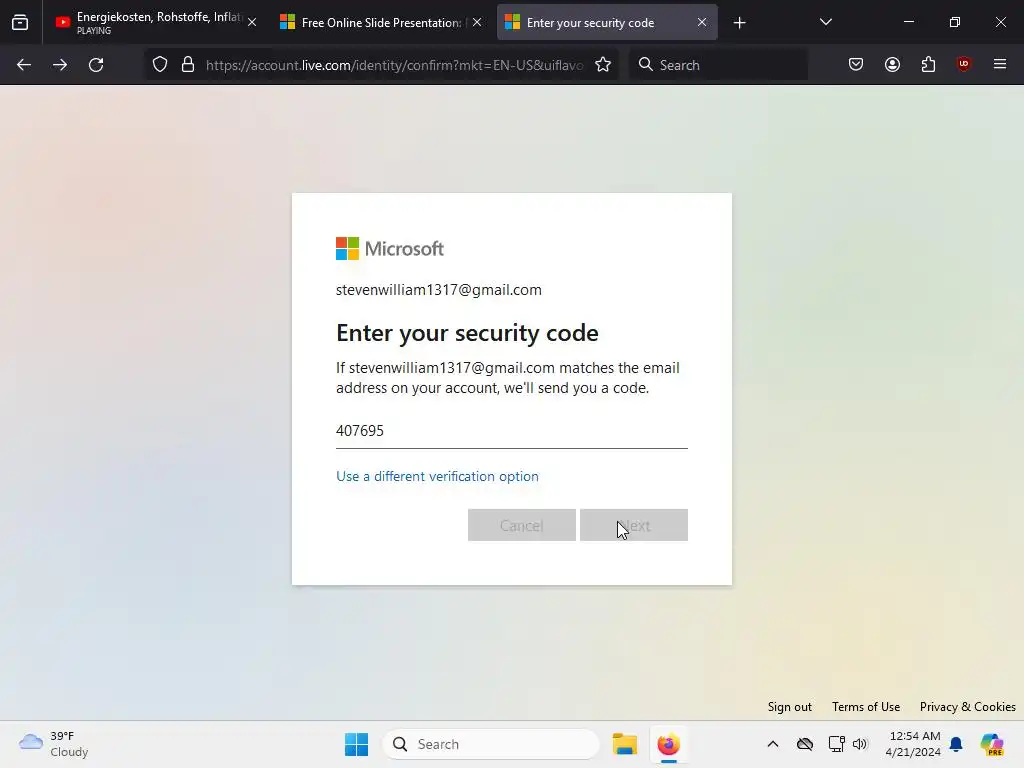This screenshot has width=1024, height=768.
Task: Open the Windows Start menu
Action: click(357, 744)
